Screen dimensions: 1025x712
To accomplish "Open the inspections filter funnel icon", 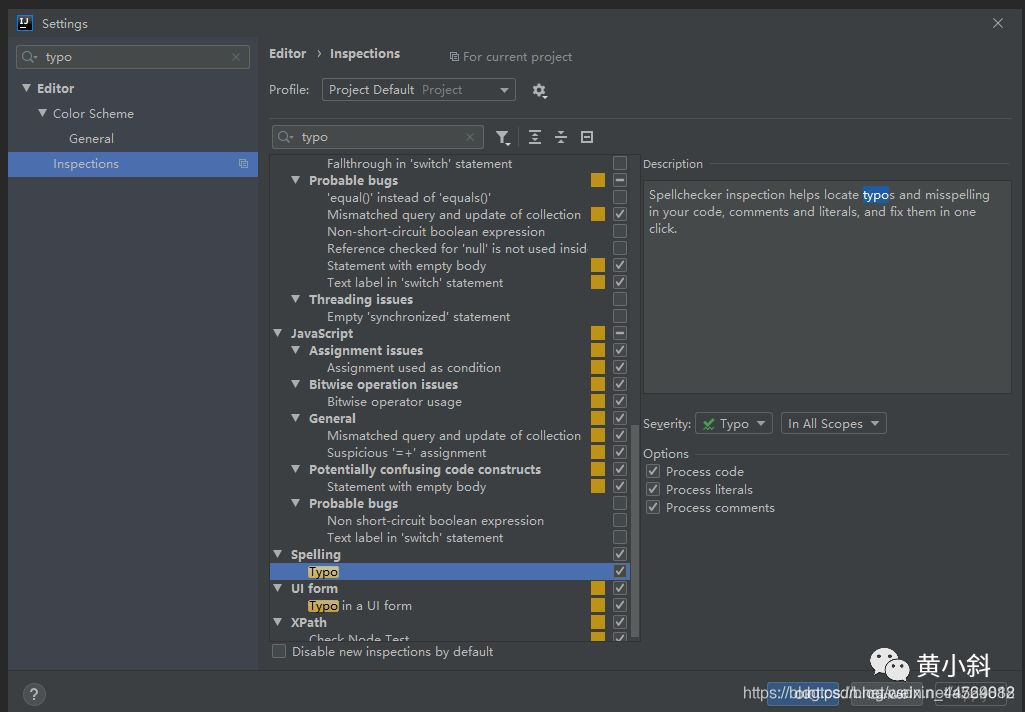I will pos(502,137).
